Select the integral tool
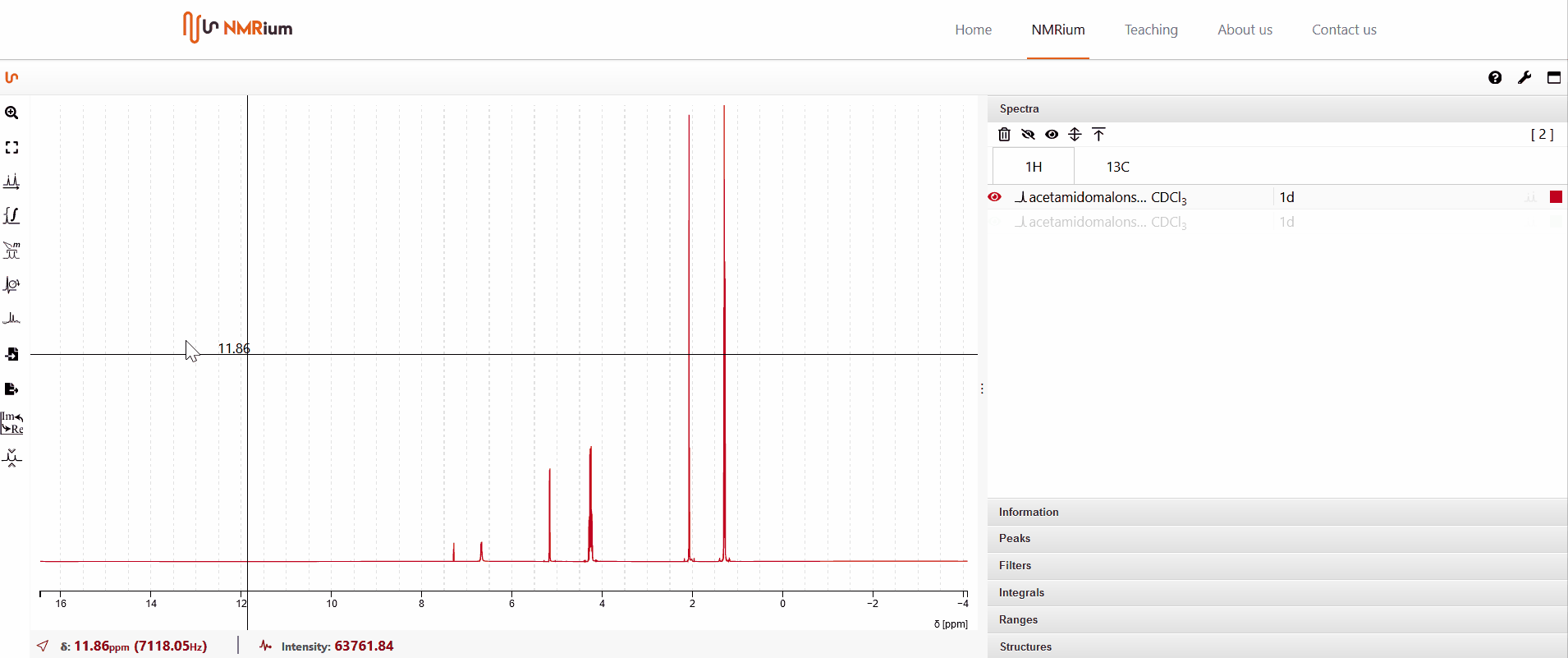Image resolution: width=1568 pixels, height=658 pixels. coord(11,216)
